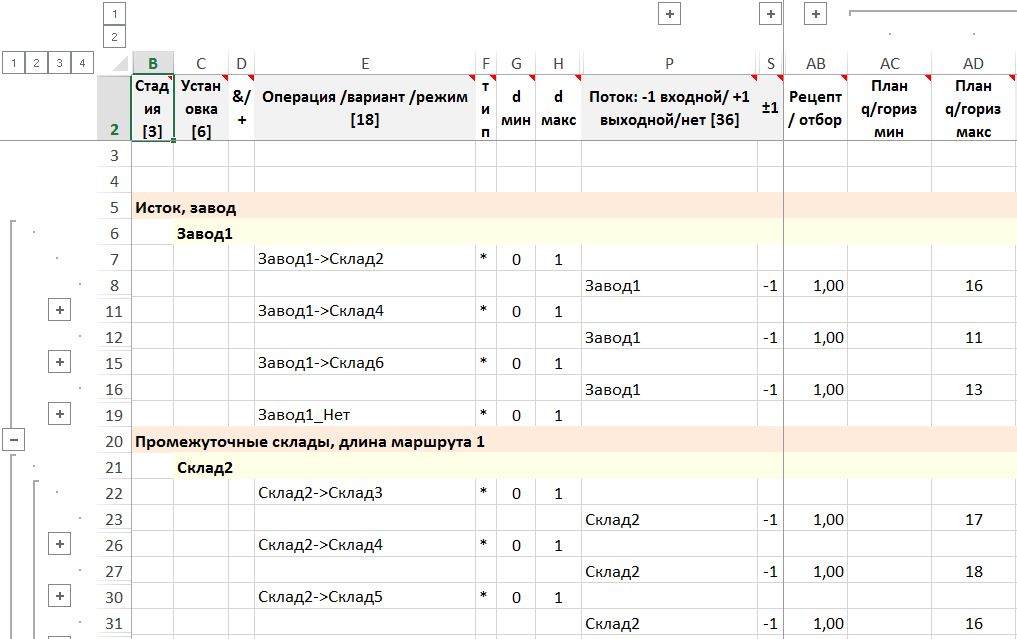
Task: Expand the row group at row 19
Action: pos(60,414)
